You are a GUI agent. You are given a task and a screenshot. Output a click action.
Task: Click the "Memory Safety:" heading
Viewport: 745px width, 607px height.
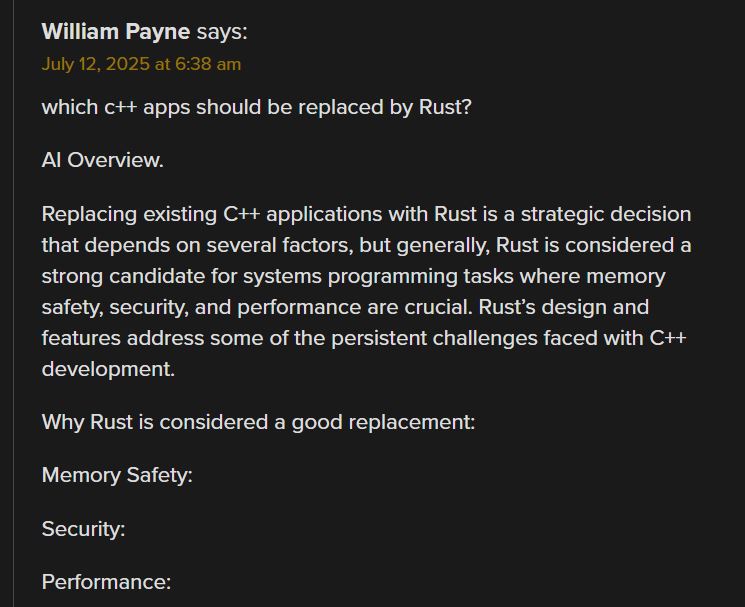click(x=117, y=475)
